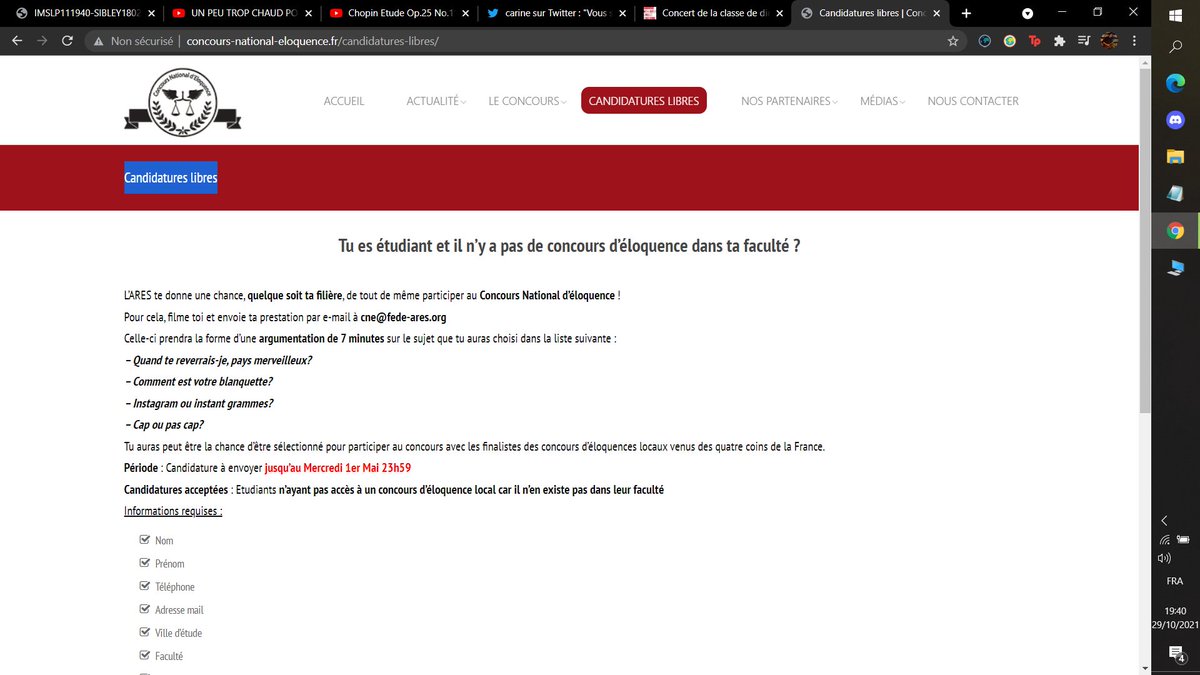Viewport: 1200px width, 675px height.
Task: Toggle the Adresse mail checkbox
Action: click(144, 609)
